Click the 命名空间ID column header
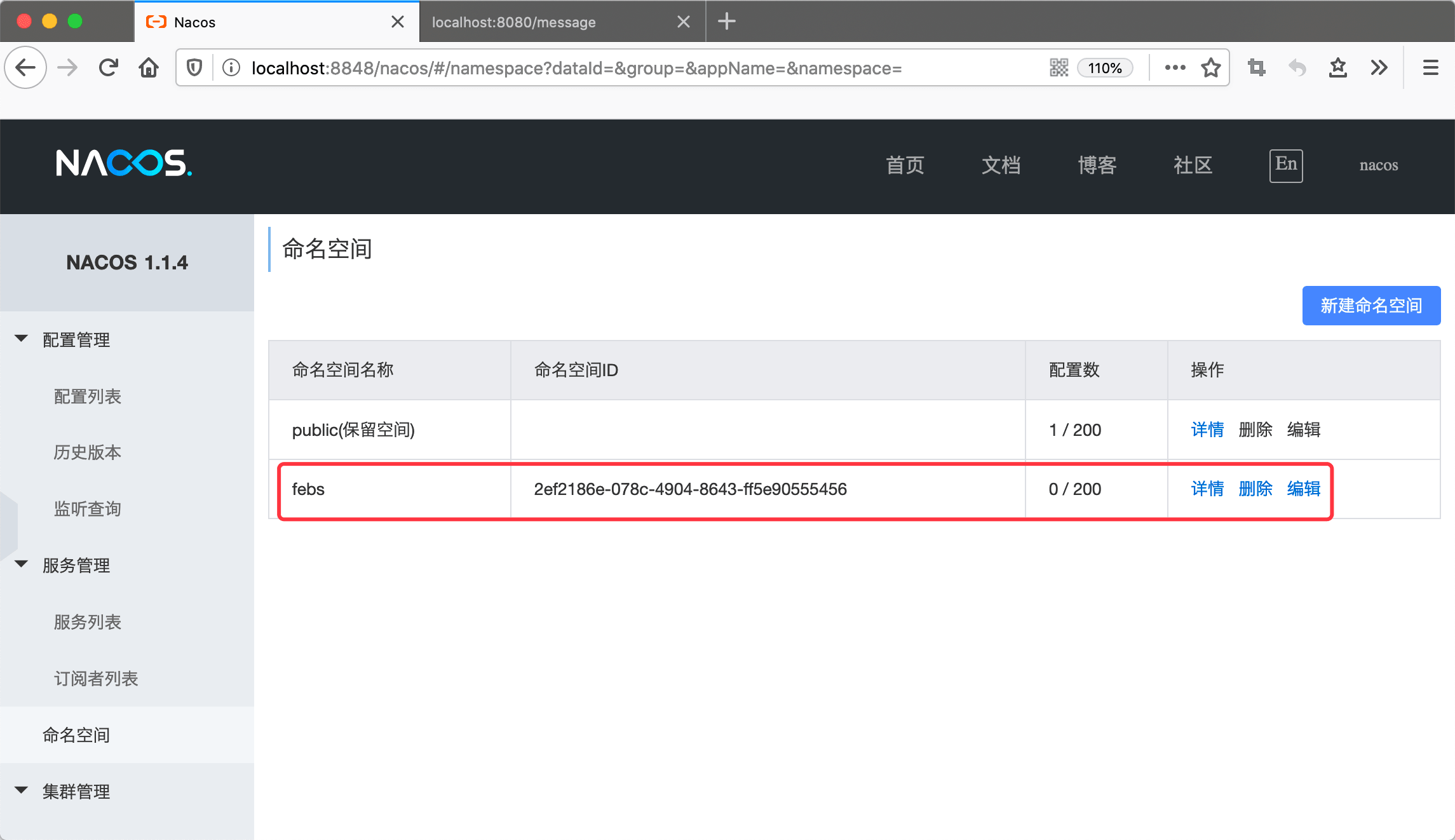The image size is (1455, 840). coord(768,370)
